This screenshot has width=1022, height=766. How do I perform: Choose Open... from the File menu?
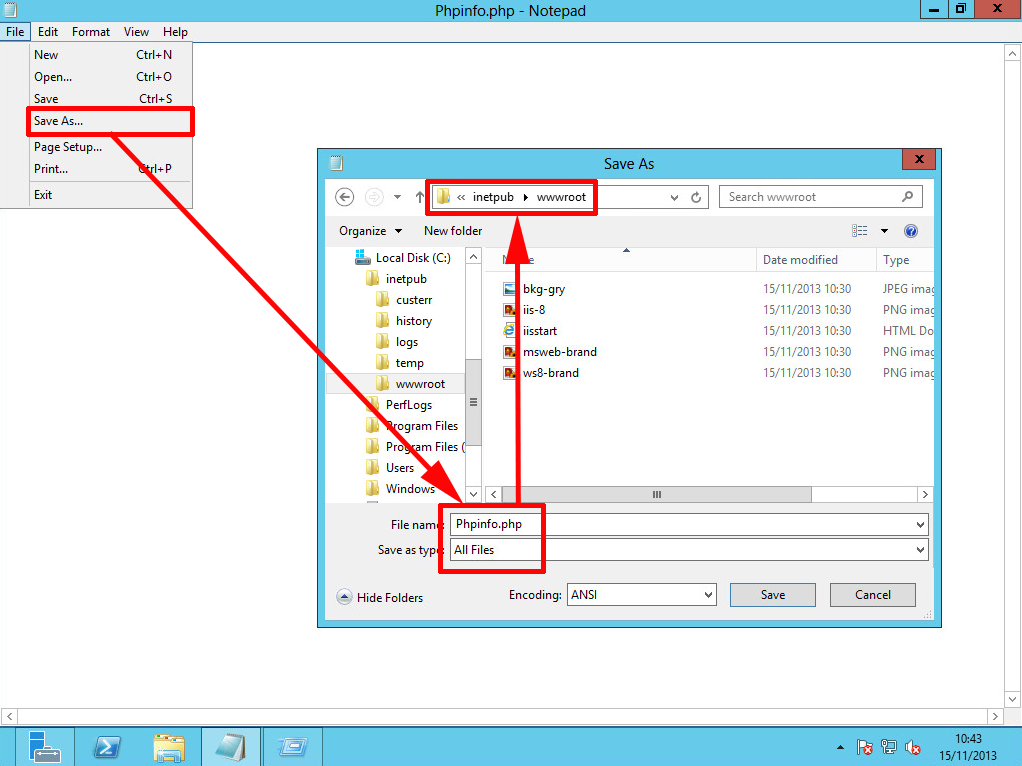pos(110,77)
